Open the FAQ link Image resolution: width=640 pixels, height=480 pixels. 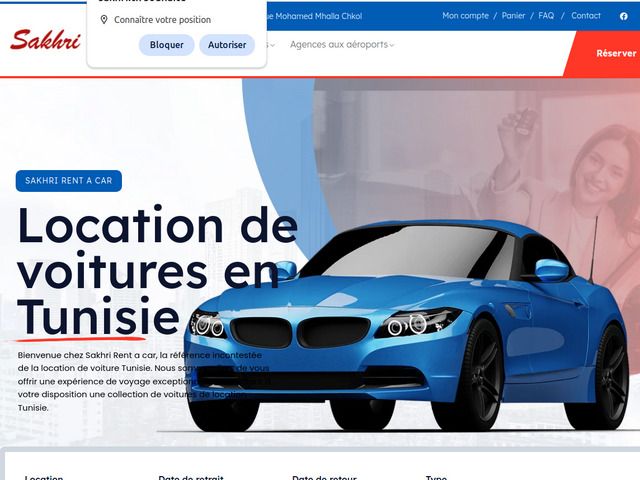pos(546,16)
